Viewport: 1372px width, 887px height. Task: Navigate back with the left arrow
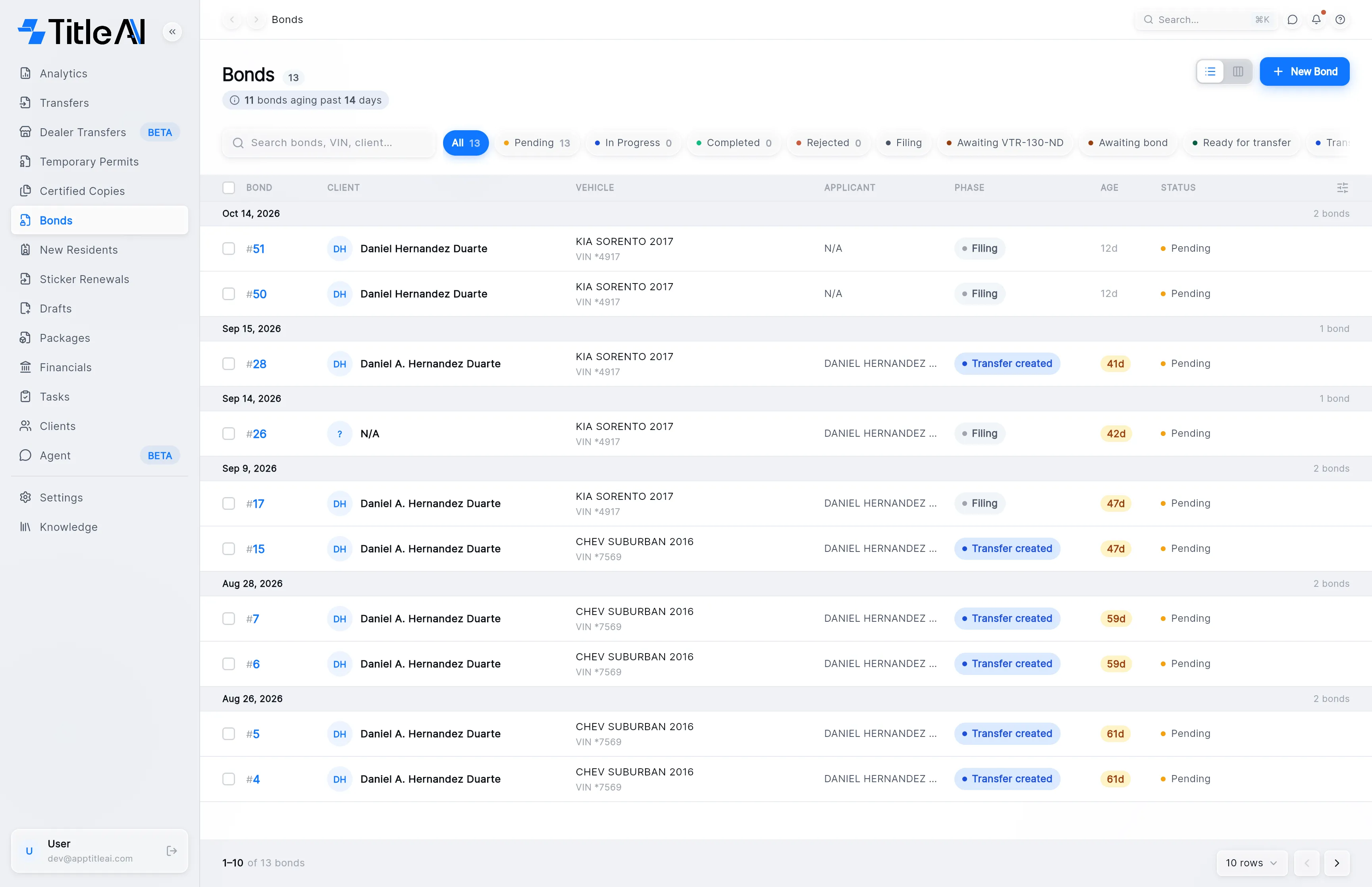232,19
